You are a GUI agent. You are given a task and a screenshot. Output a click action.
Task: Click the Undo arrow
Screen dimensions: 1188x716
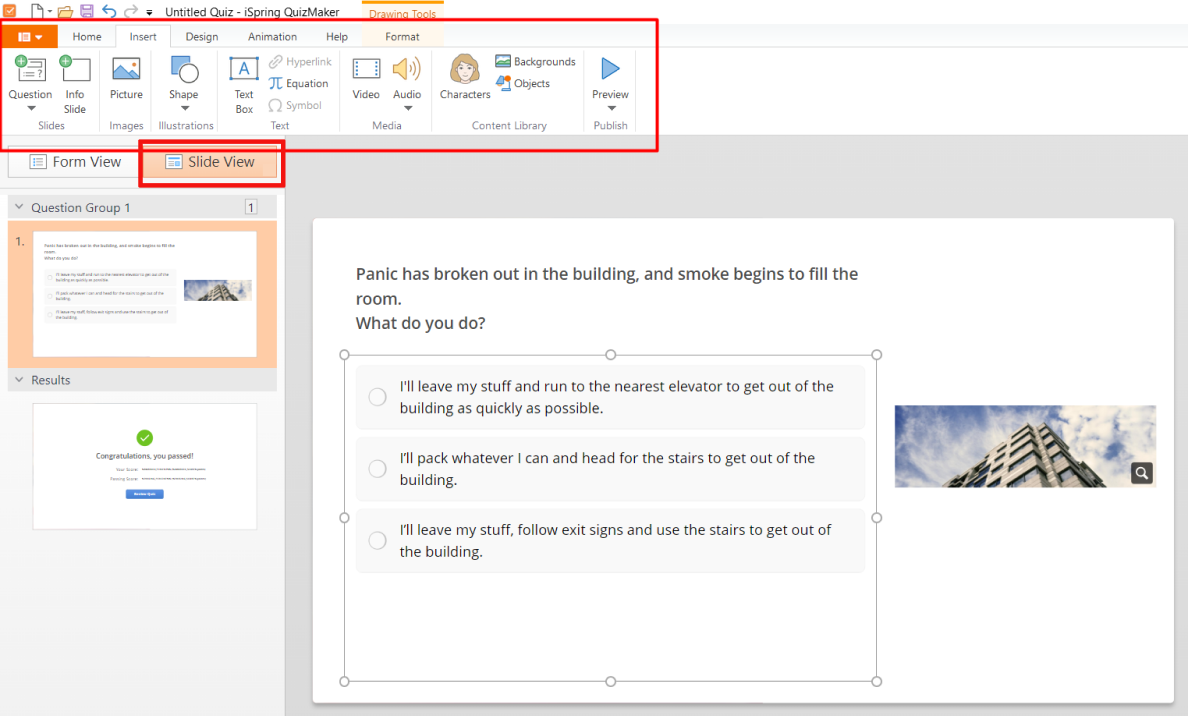coord(110,11)
